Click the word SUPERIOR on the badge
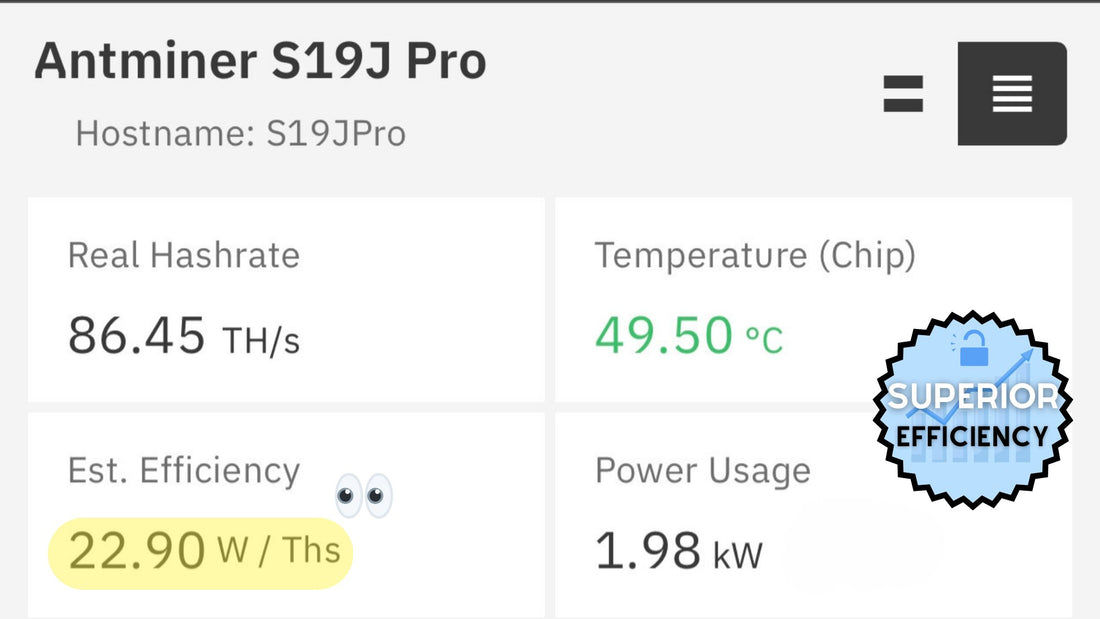The image size is (1100, 619). click(x=973, y=397)
